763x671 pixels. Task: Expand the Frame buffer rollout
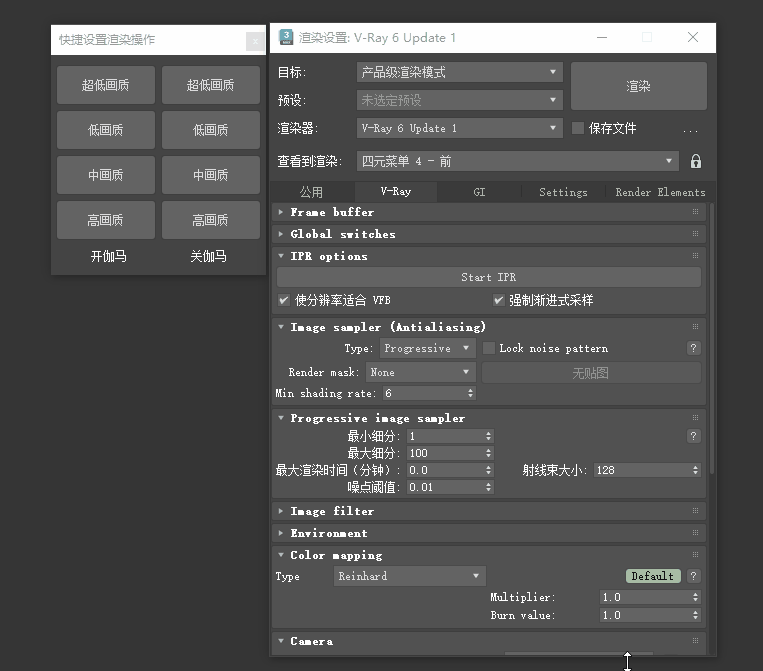[281, 212]
